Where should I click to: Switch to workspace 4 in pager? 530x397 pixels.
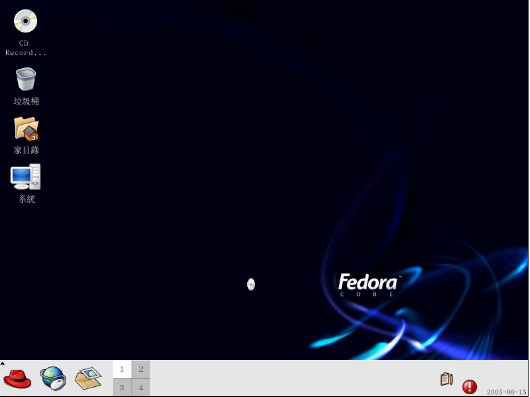[x=141, y=387]
